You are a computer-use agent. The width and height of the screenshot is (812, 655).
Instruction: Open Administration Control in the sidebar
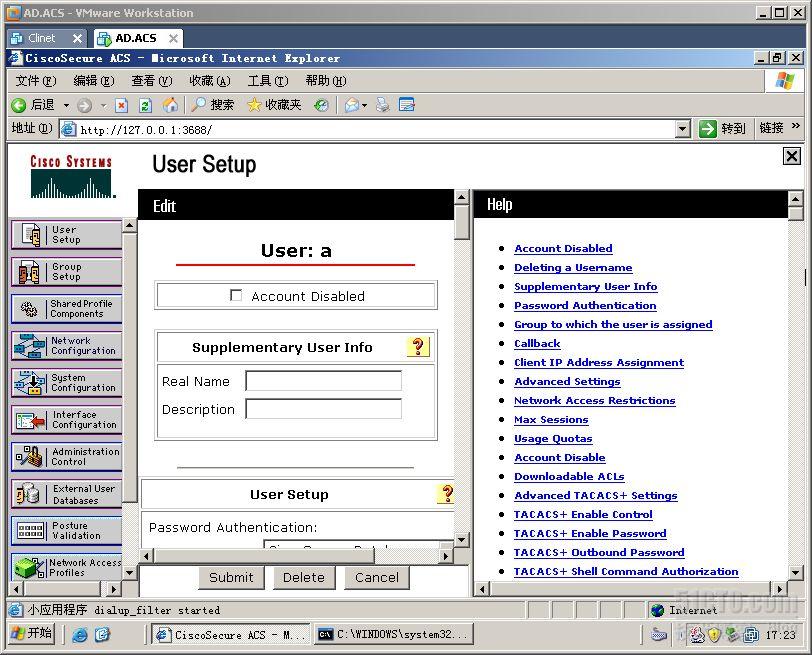tap(66, 457)
